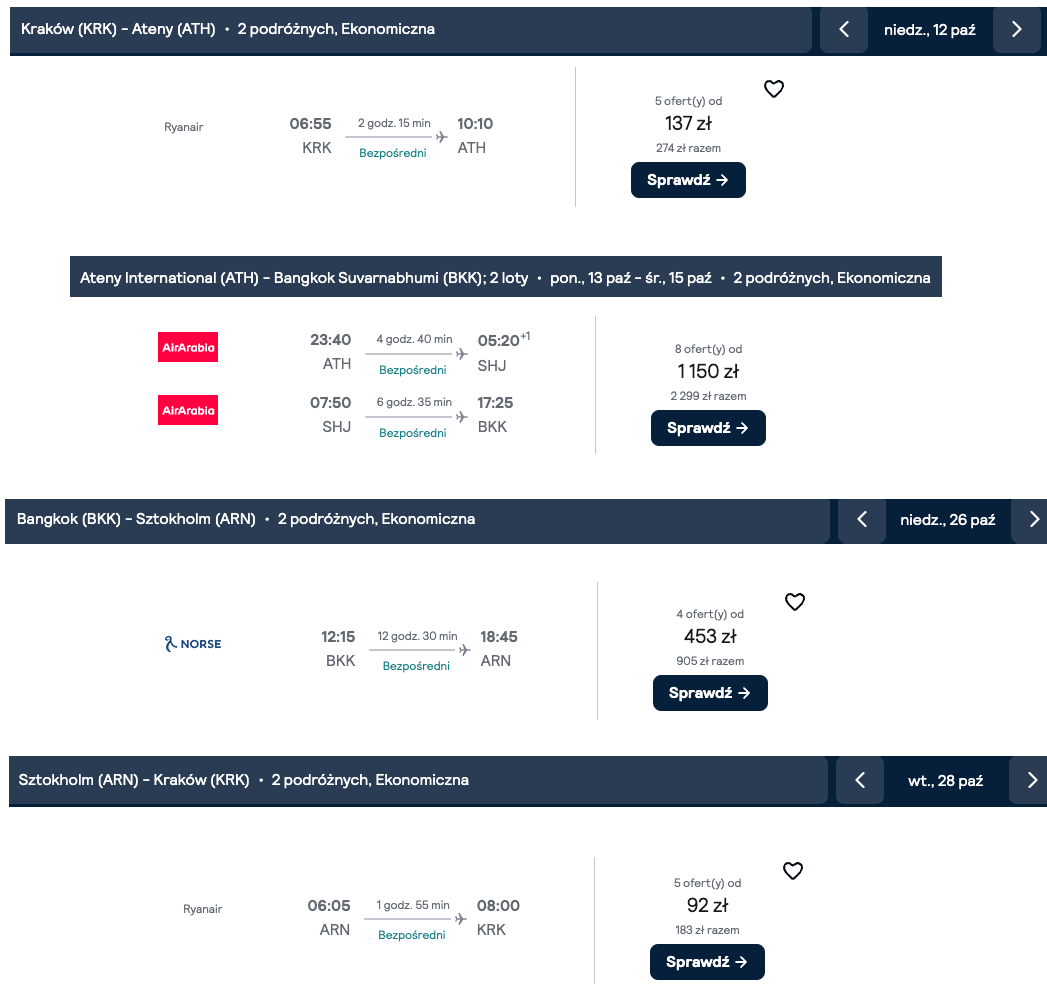The height and width of the screenshot is (984, 1047).
Task: Toggle heart on the Sztokholm–Kraków Ryanair flight
Action: (793, 871)
